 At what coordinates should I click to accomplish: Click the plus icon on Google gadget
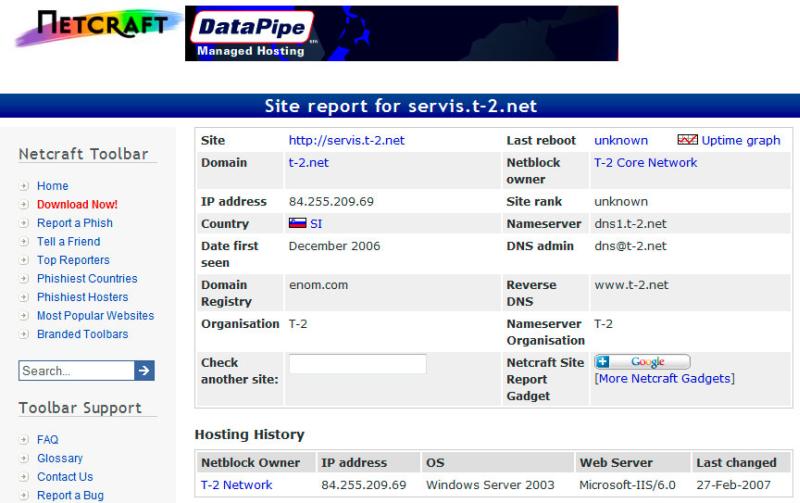pyautogui.click(x=603, y=362)
